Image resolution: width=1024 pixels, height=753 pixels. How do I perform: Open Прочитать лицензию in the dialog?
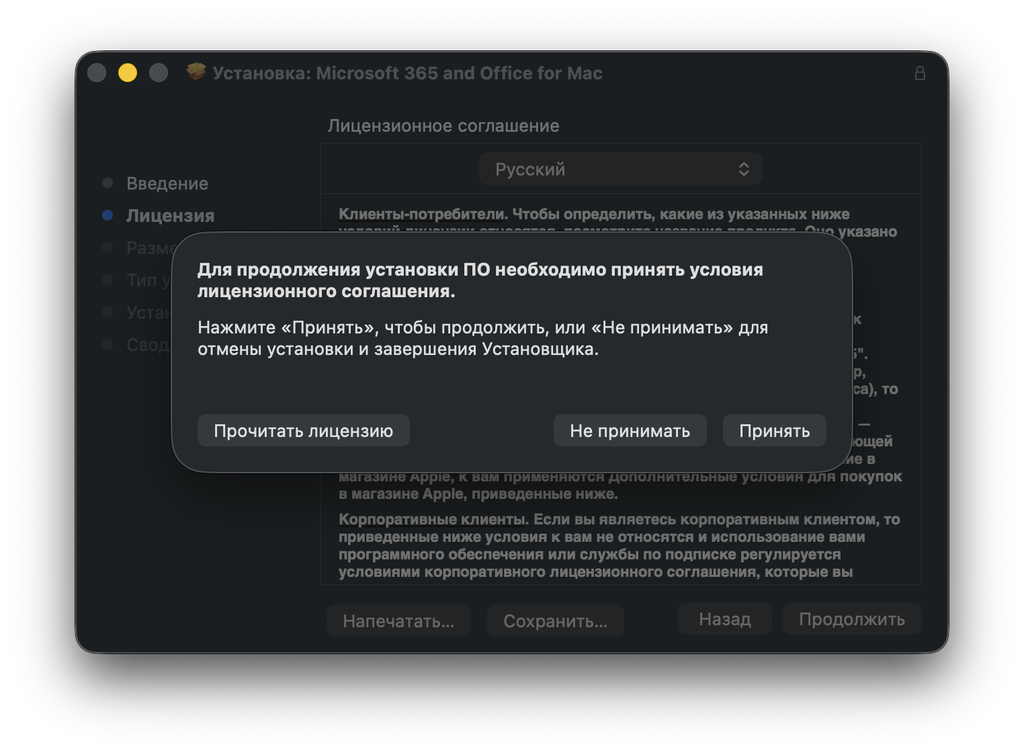(x=304, y=431)
